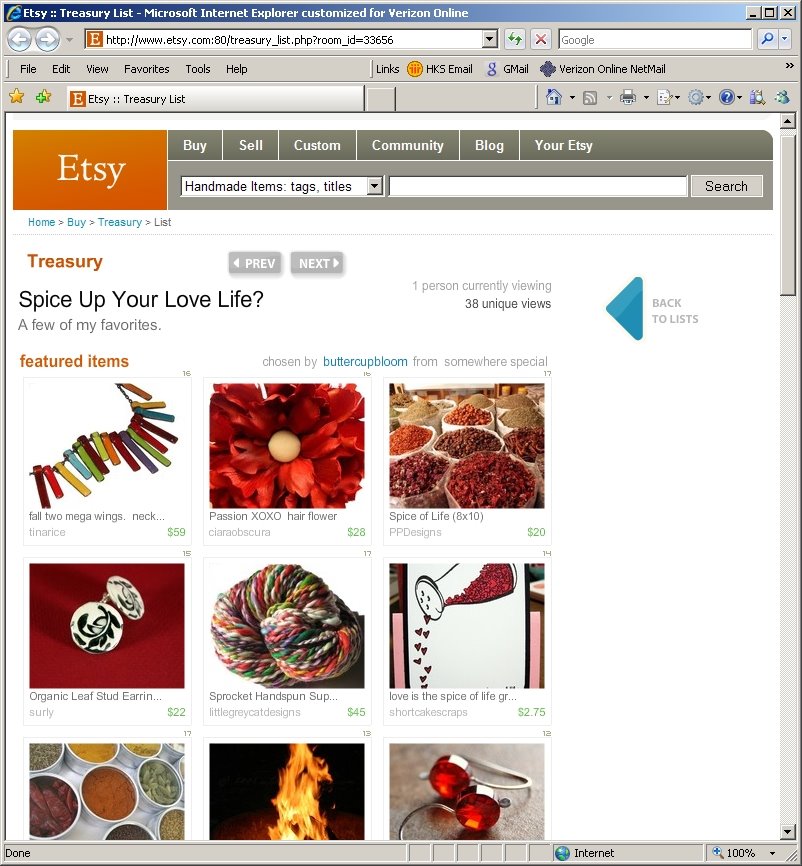Screen dimensions: 802x866
Task: Select the Community tab on Etsy
Action: (x=408, y=145)
